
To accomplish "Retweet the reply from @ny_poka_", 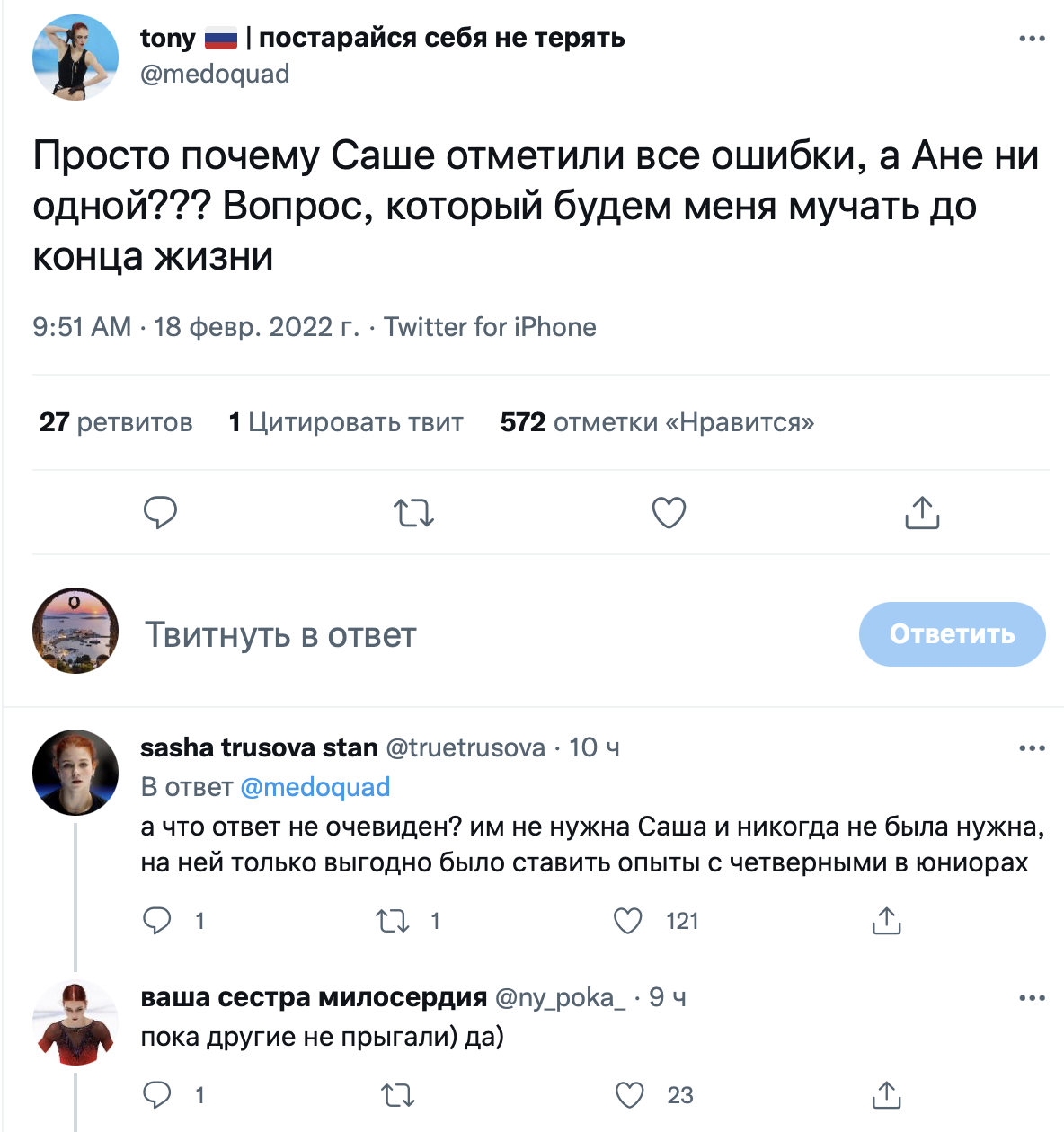I will coord(397,1095).
